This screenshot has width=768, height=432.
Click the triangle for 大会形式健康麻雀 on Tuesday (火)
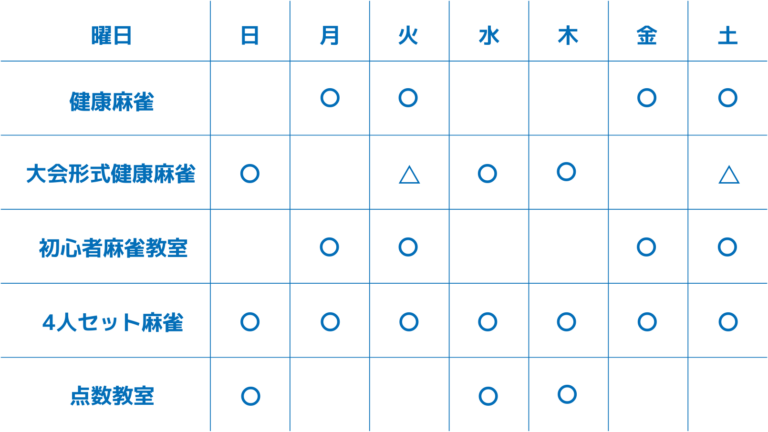tap(408, 174)
